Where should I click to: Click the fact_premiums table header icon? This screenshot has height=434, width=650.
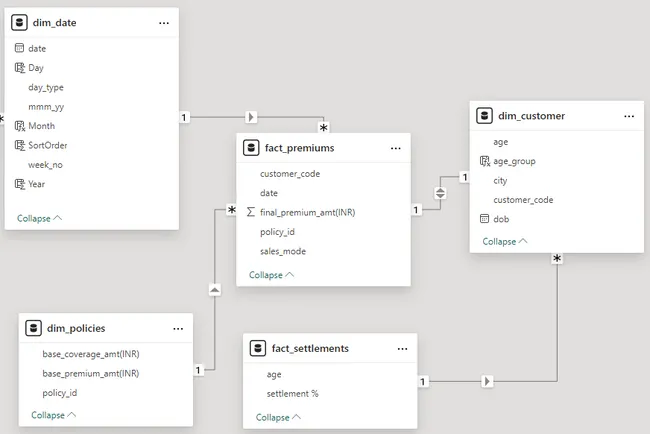251,148
